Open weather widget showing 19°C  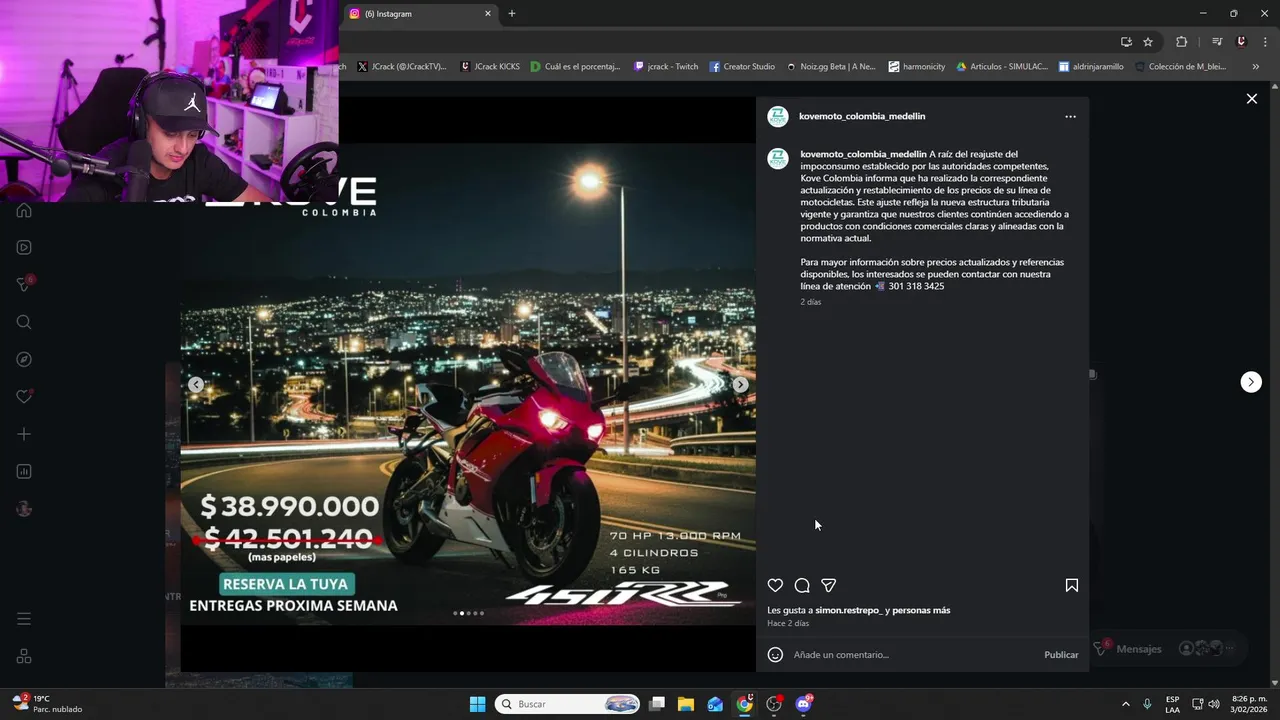(x=48, y=704)
